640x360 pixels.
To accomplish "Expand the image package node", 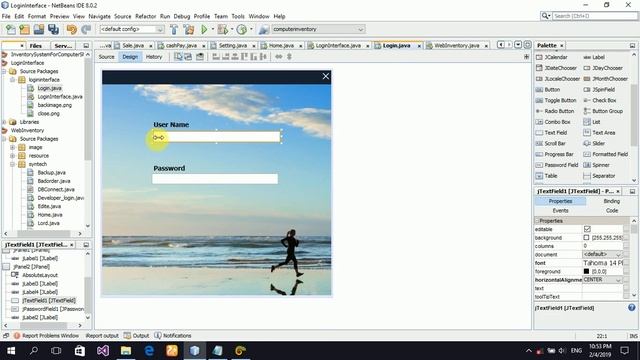I will [13, 147].
